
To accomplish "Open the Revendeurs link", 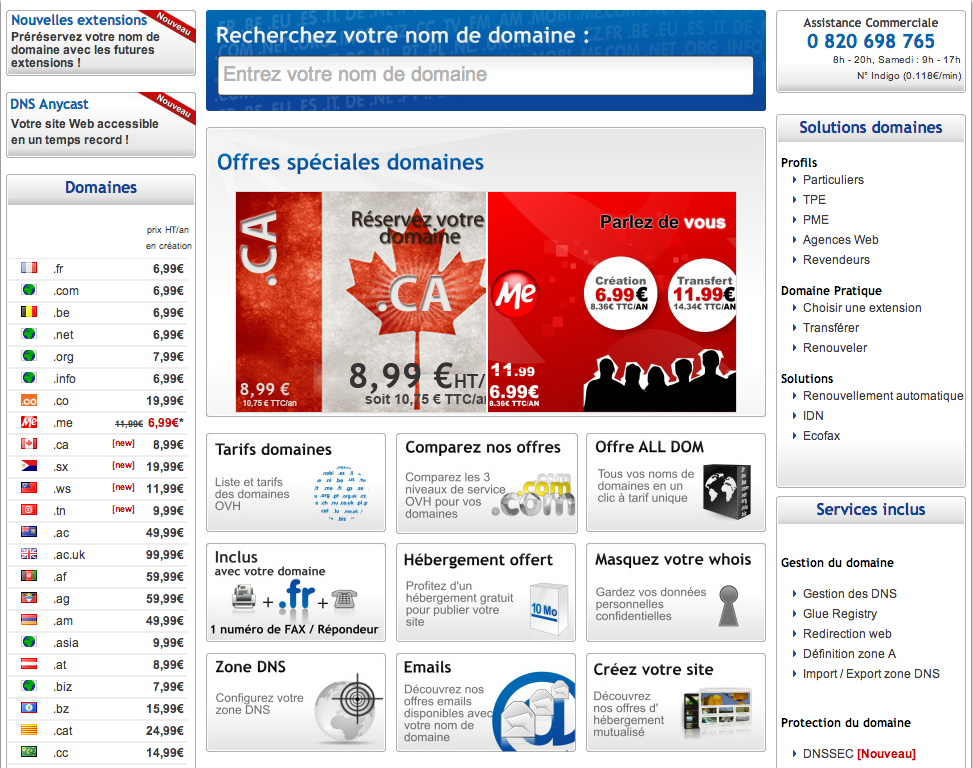I will (836, 260).
